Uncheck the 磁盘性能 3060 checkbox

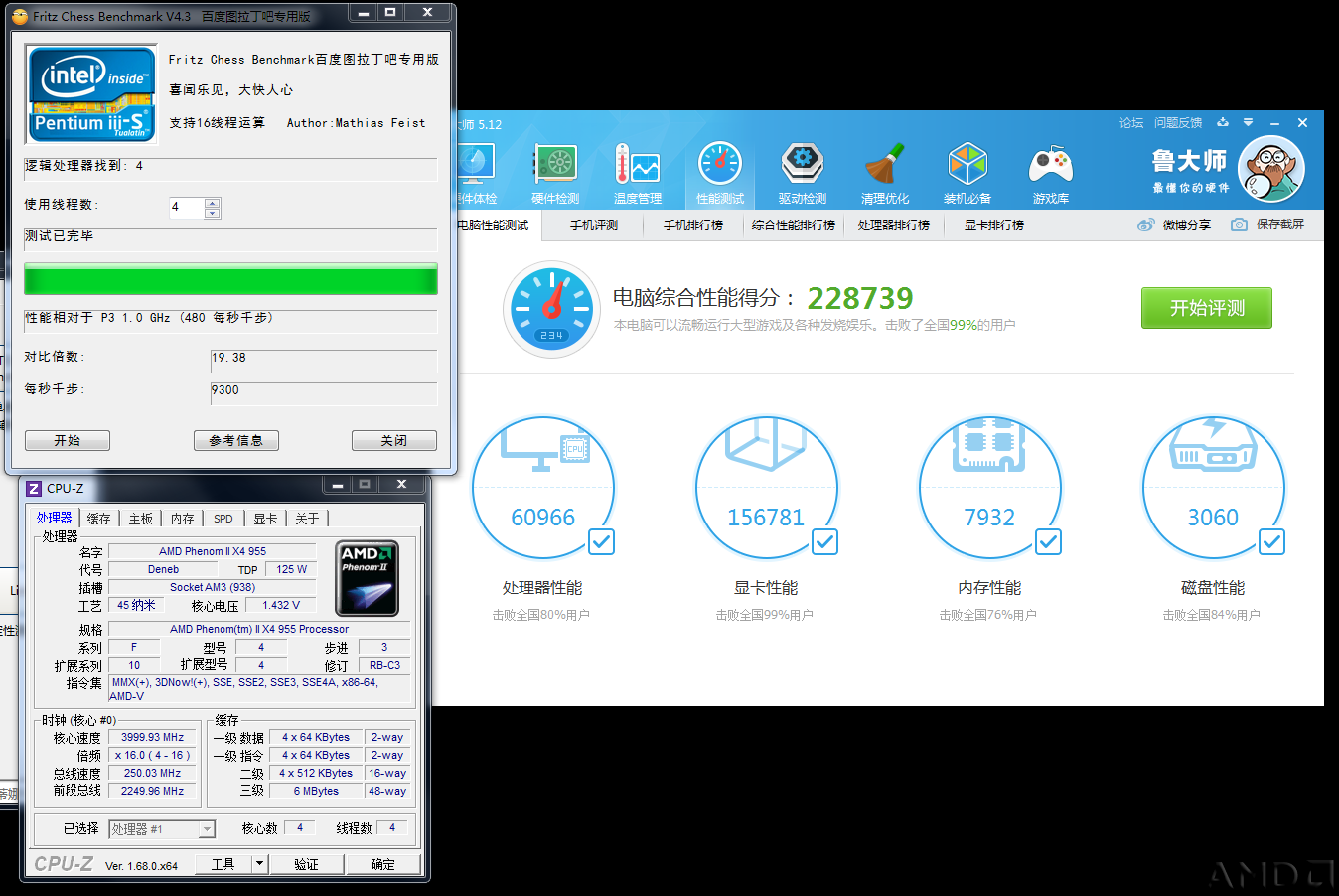(x=1272, y=541)
